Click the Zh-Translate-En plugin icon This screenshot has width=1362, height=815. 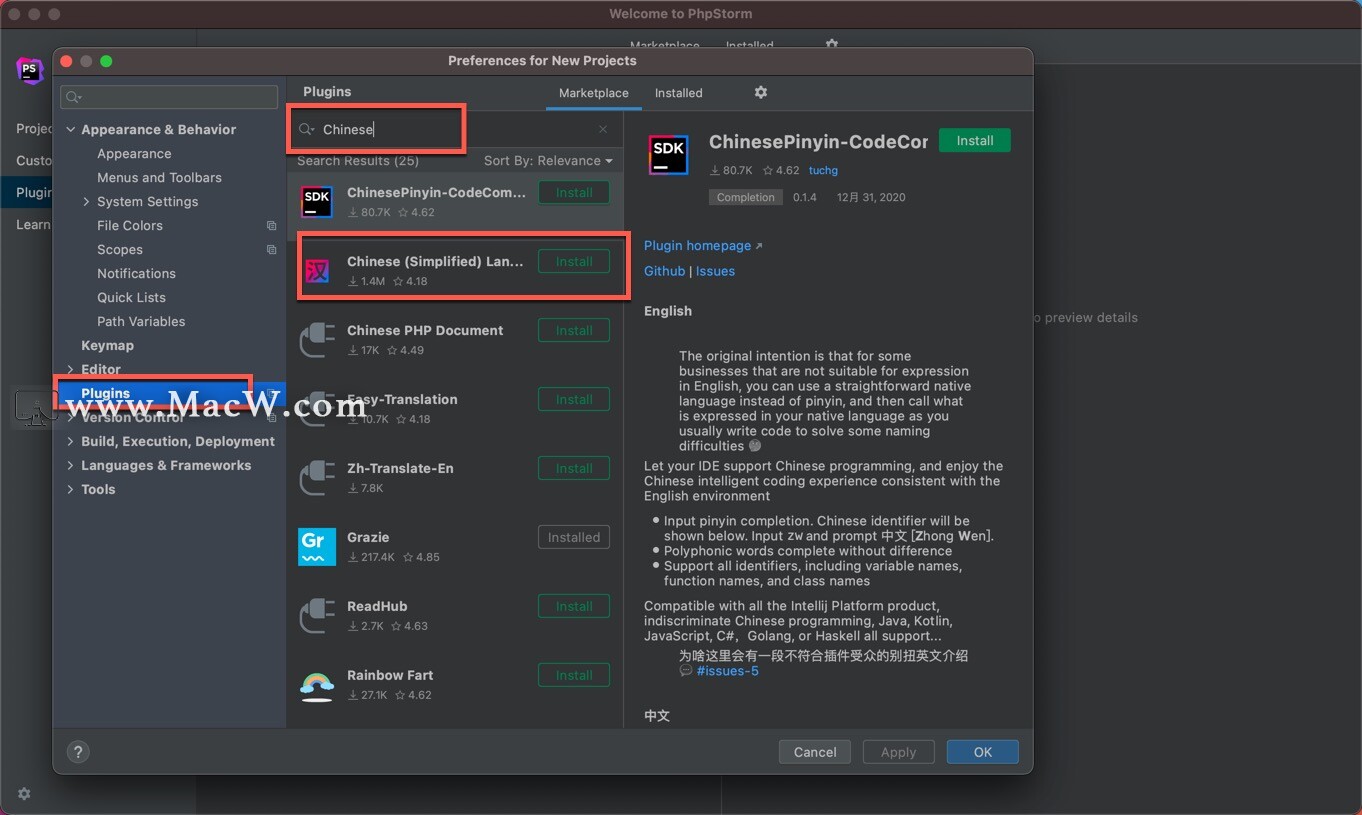tap(317, 478)
